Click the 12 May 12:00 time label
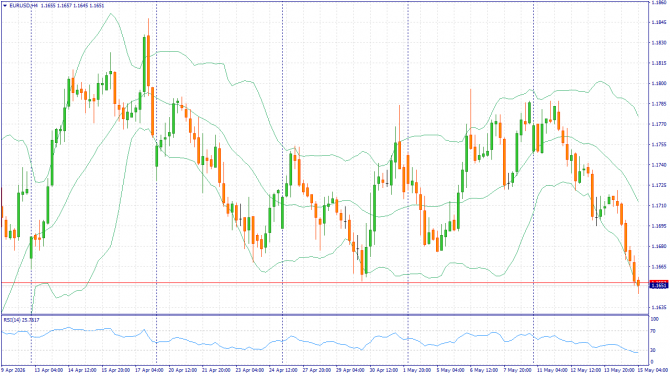Screen dimensions: 670x376 pos(585,370)
